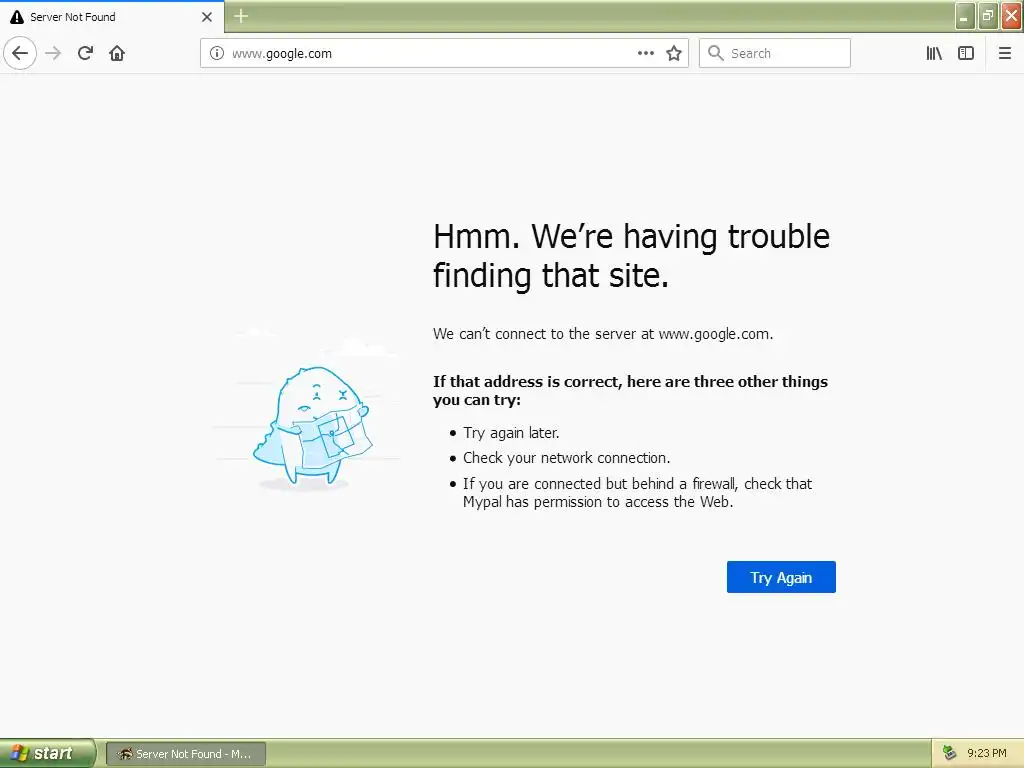Click the blue dinosaur illustration
This screenshot has height=768, width=1024.
312,426
